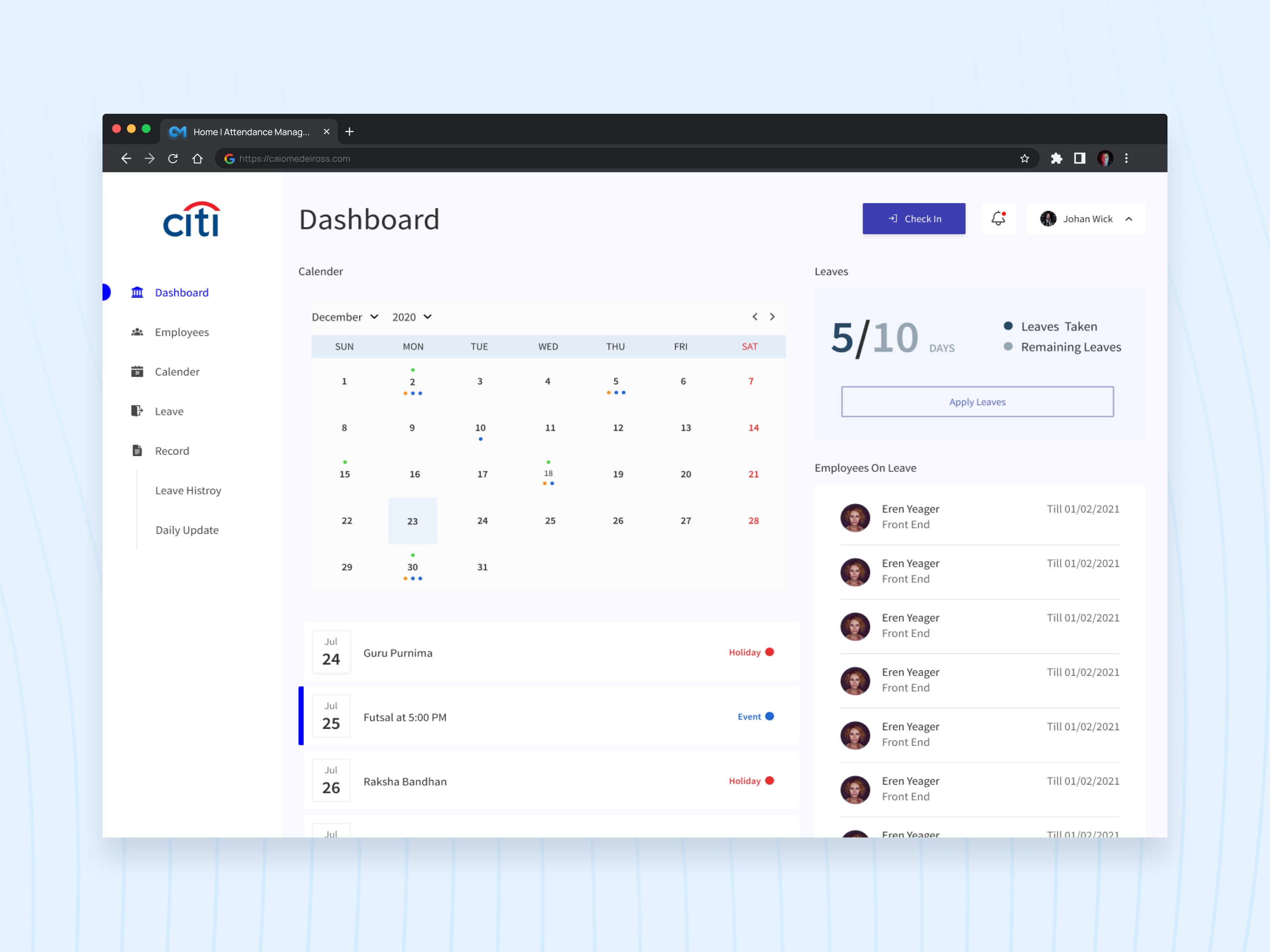Click Johan Wick's profile avatar

pos(1049,219)
